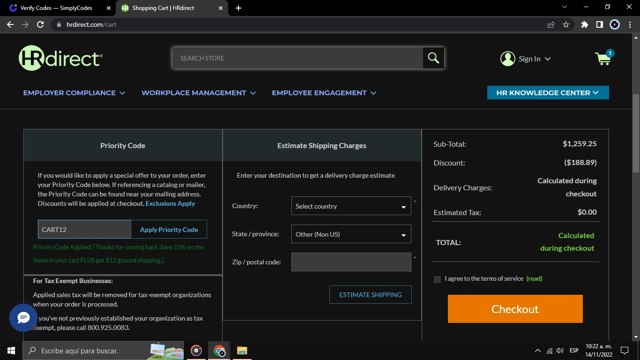Click the Apply Priority Code button

pos(169,229)
